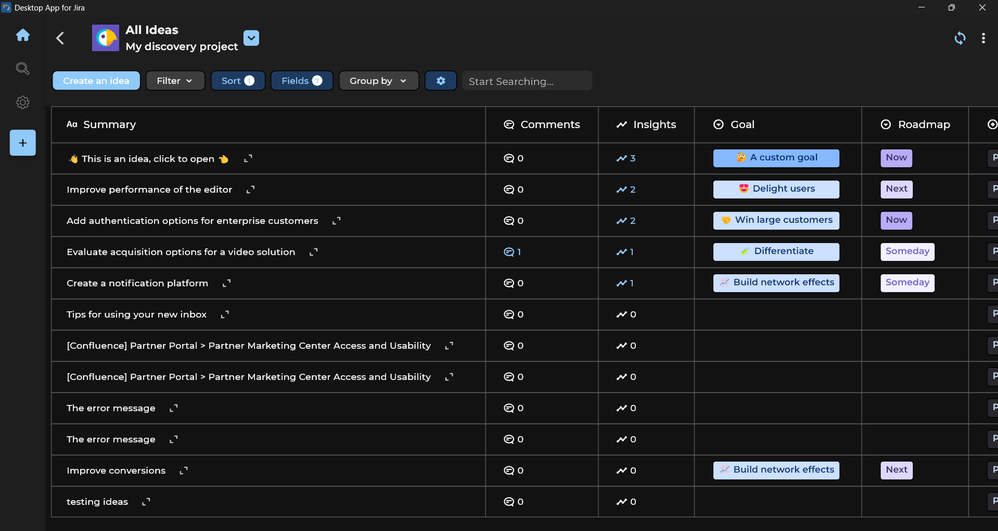Click 'Build network effects' tag in conversions row

[x=777, y=470]
